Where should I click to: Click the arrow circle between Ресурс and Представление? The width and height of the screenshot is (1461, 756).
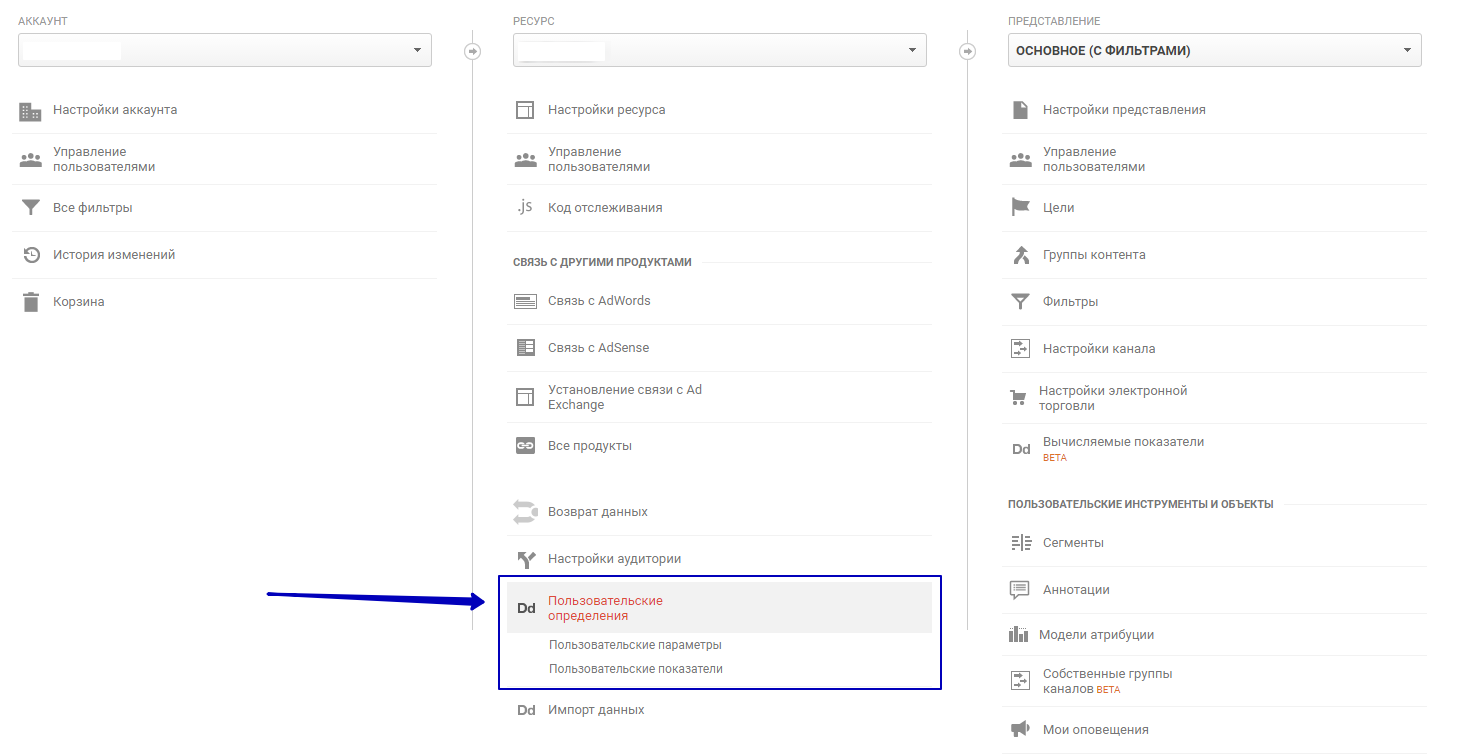[x=968, y=51]
